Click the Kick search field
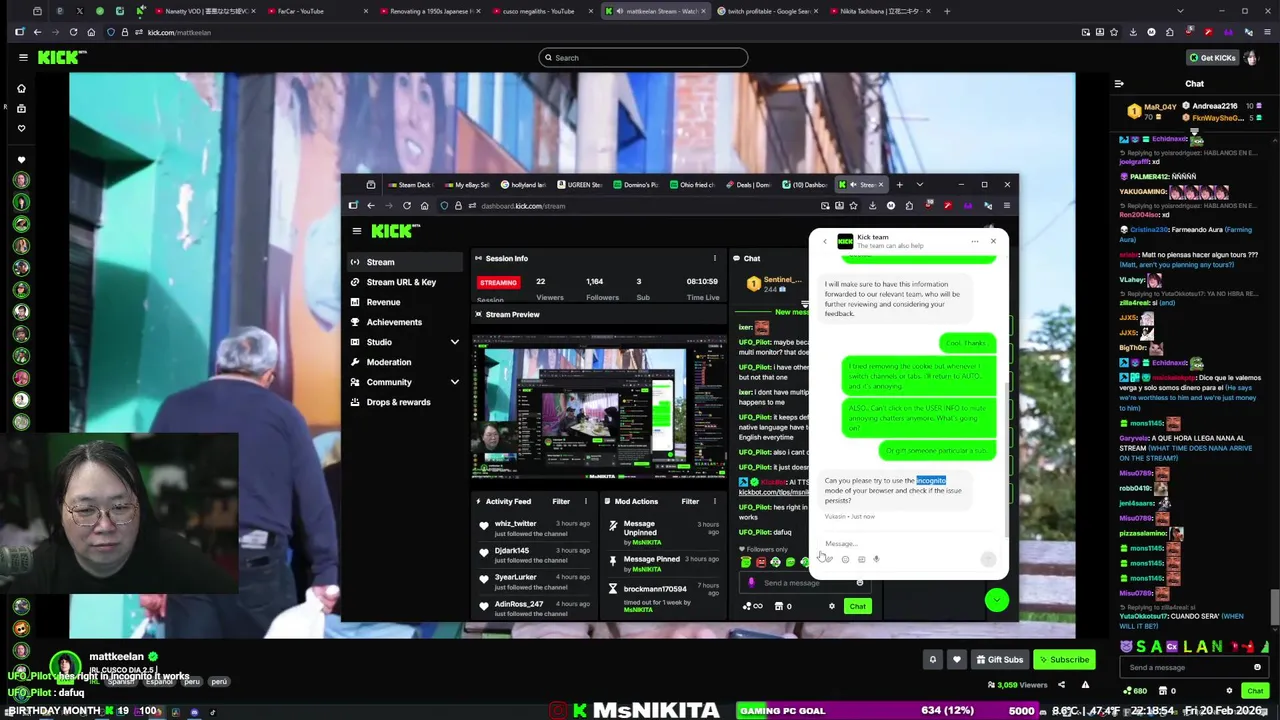This screenshot has height=720, width=1280. [642, 58]
